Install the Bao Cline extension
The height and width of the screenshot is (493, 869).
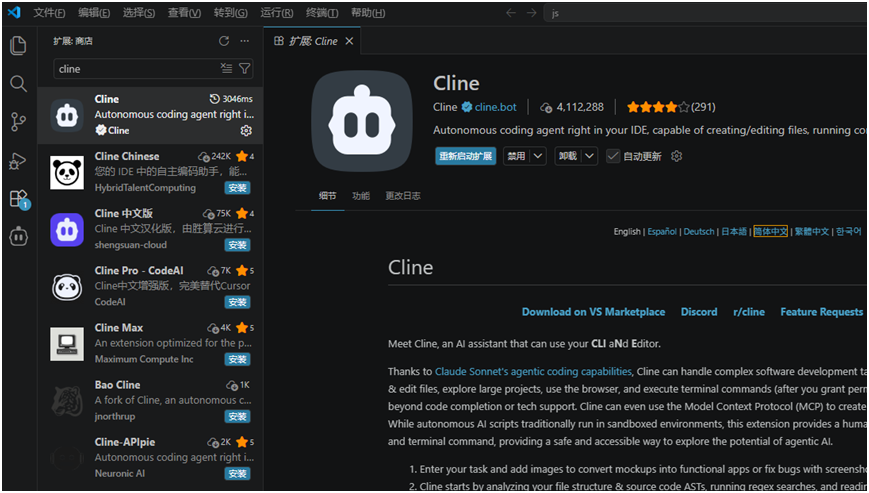point(237,416)
